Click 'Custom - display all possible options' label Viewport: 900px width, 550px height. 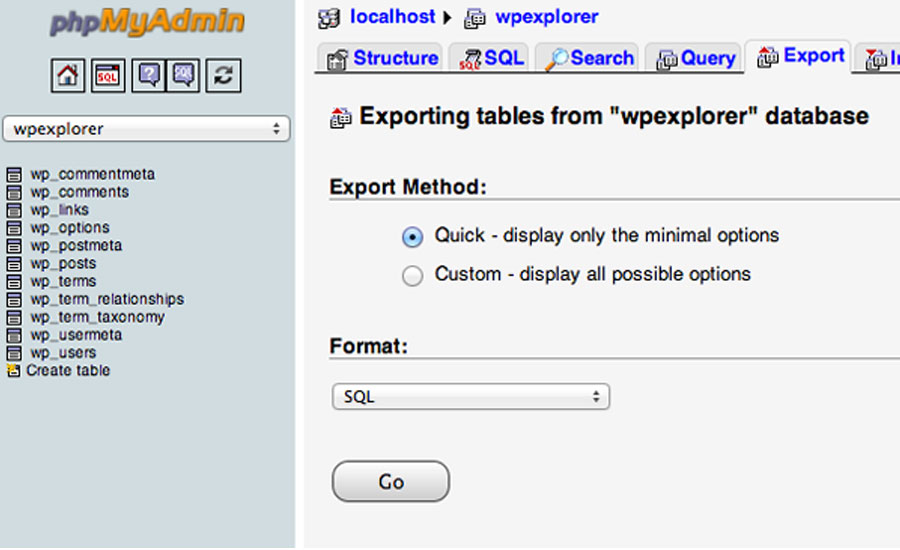(592, 274)
